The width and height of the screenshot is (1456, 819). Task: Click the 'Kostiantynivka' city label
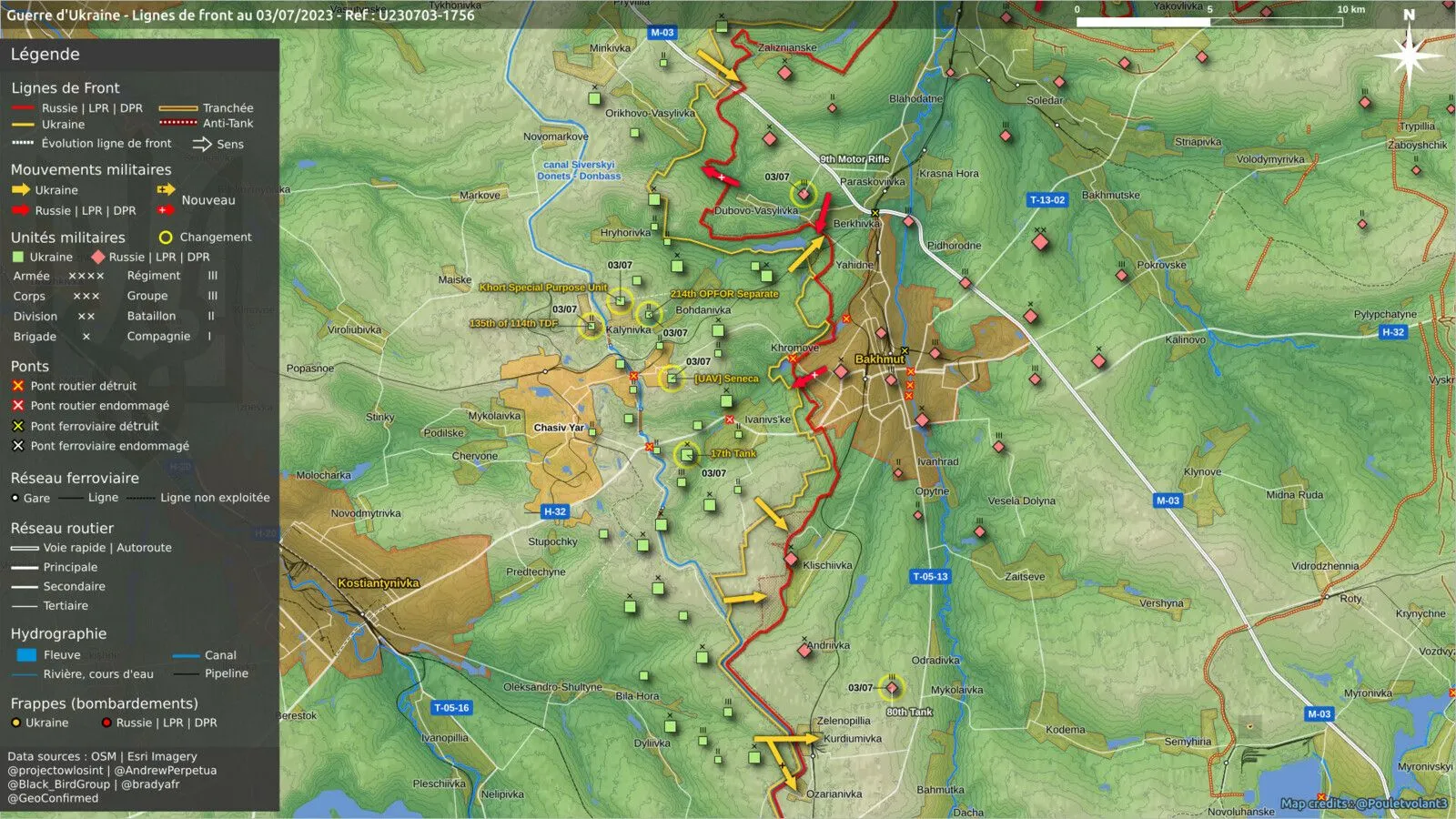(x=379, y=583)
